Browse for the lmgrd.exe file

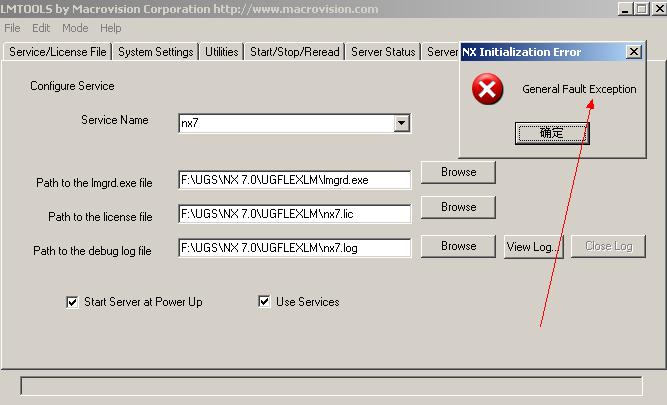458,172
